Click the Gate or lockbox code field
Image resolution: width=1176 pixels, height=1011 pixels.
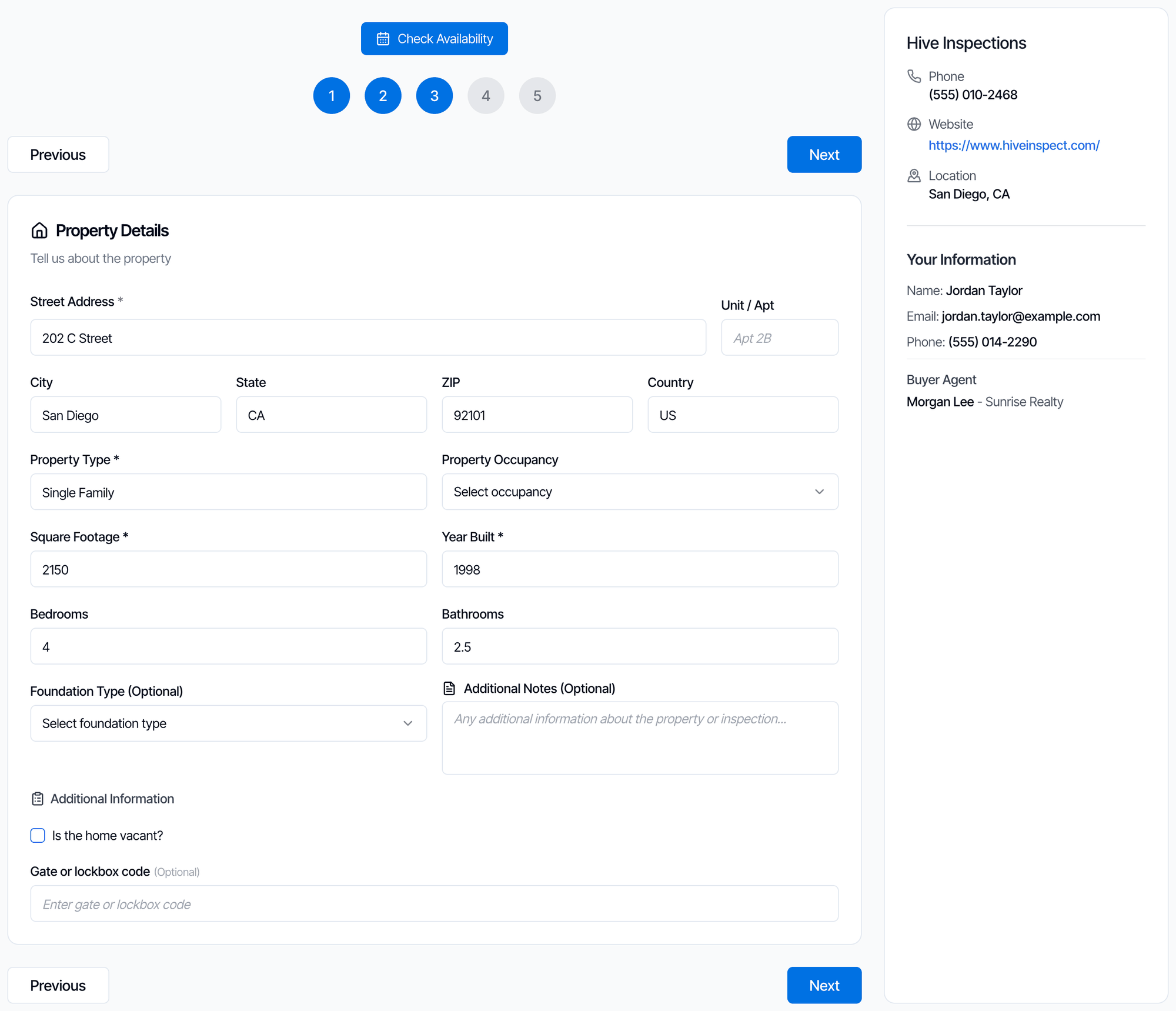click(435, 904)
